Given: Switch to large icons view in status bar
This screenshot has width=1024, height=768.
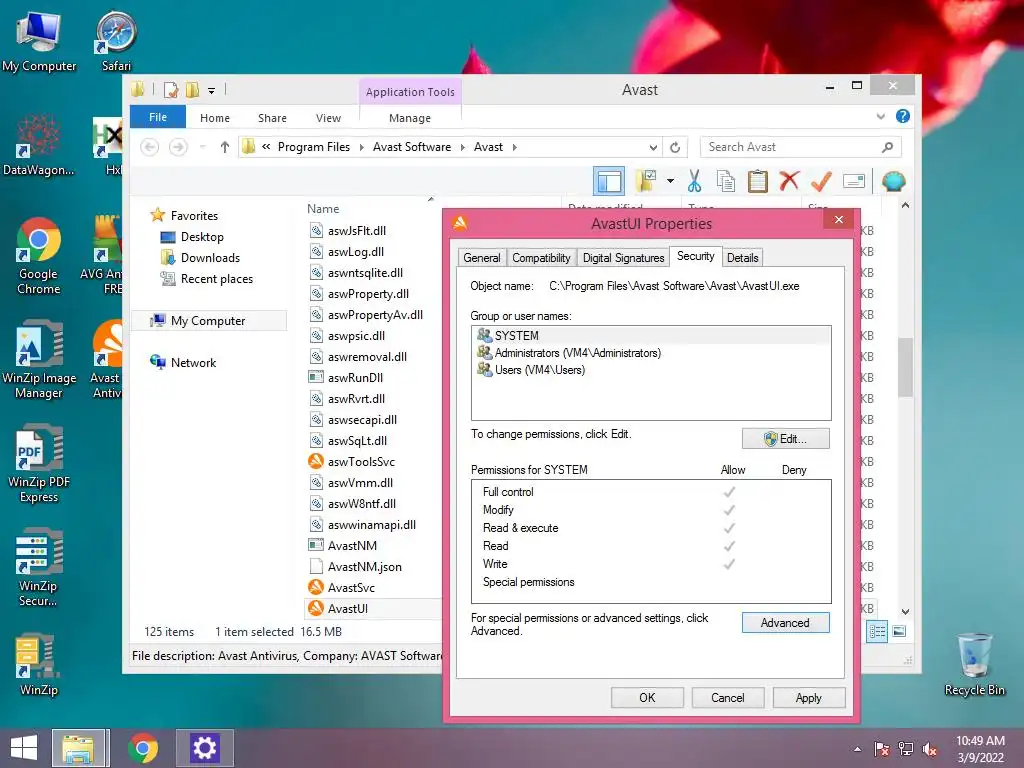Looking at the screenshot, I should [899, 631].
